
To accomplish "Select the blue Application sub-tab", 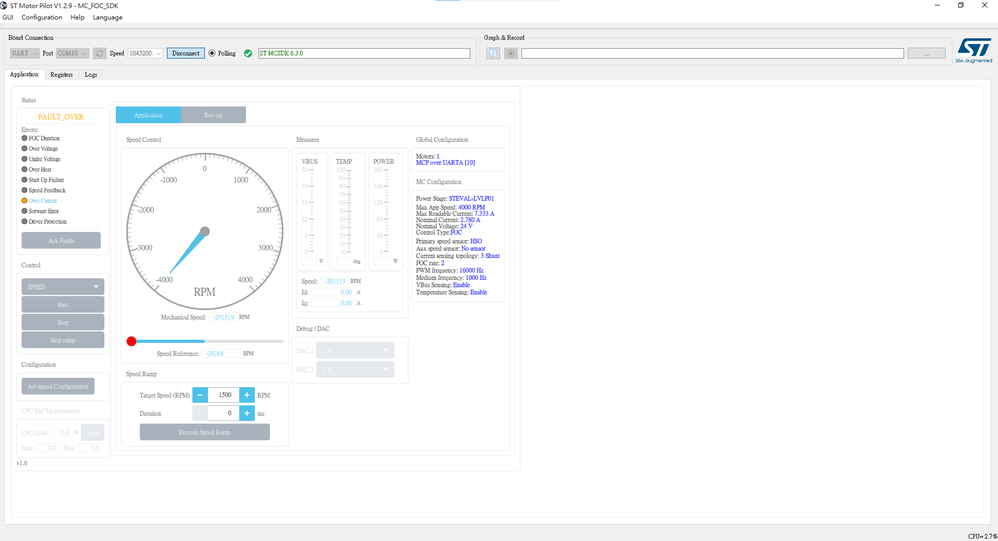I will [x=148, y=115].
